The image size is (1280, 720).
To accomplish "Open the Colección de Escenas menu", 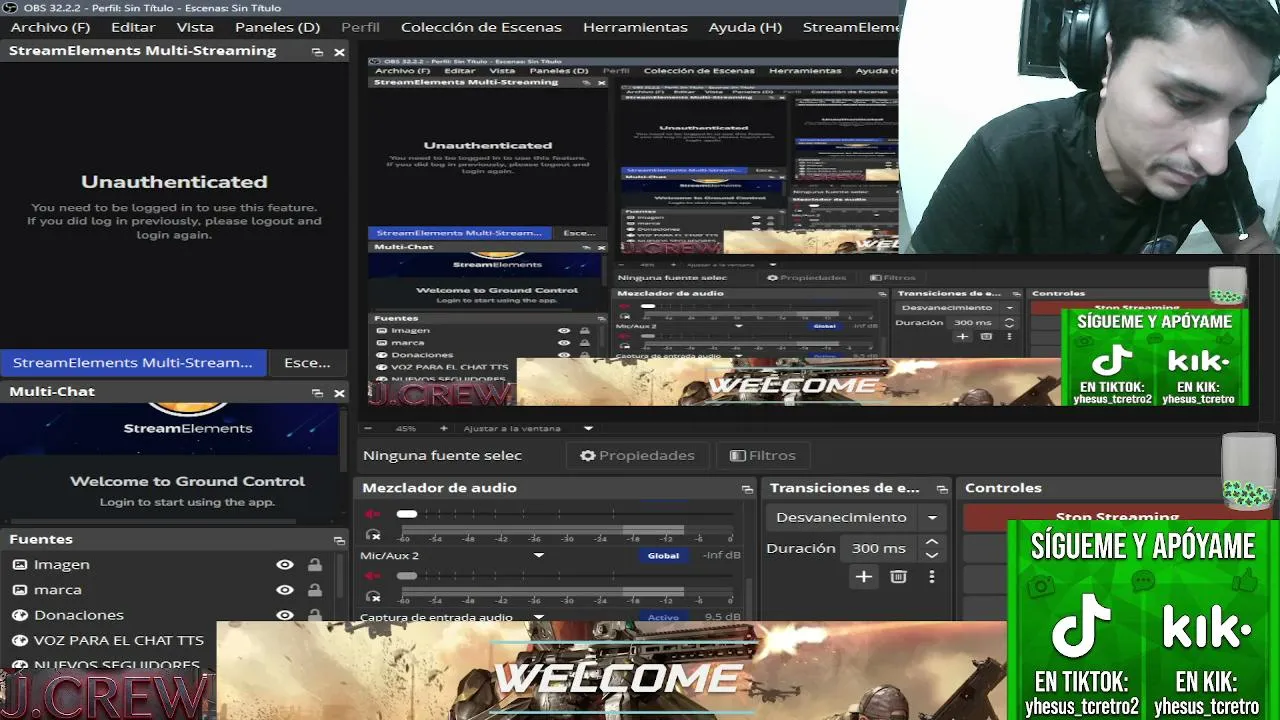I will point(481,27).
